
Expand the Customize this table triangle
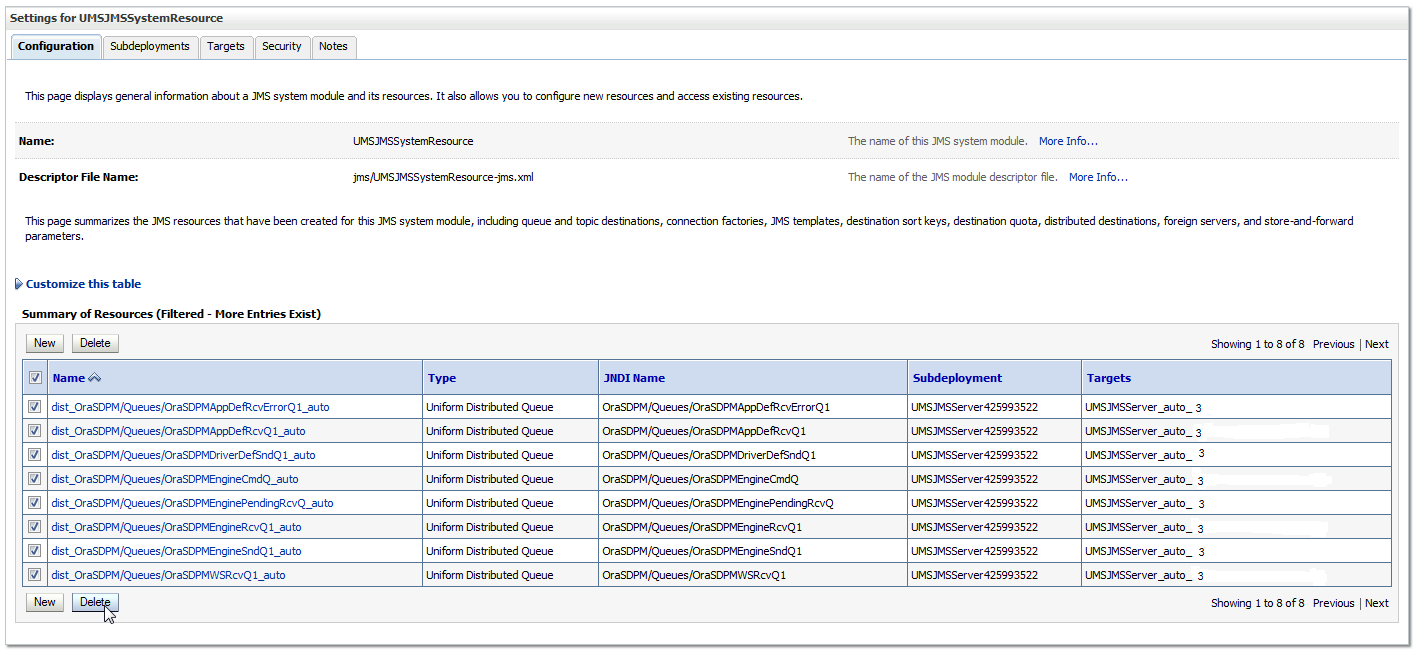[19, 284]
